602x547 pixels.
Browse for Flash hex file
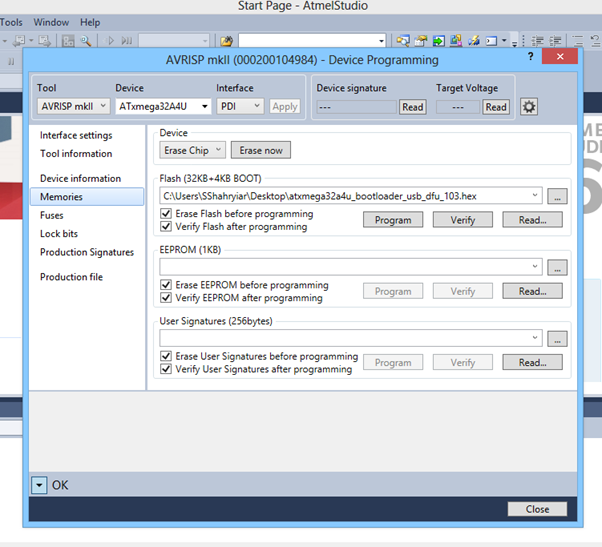coord(557,196)
